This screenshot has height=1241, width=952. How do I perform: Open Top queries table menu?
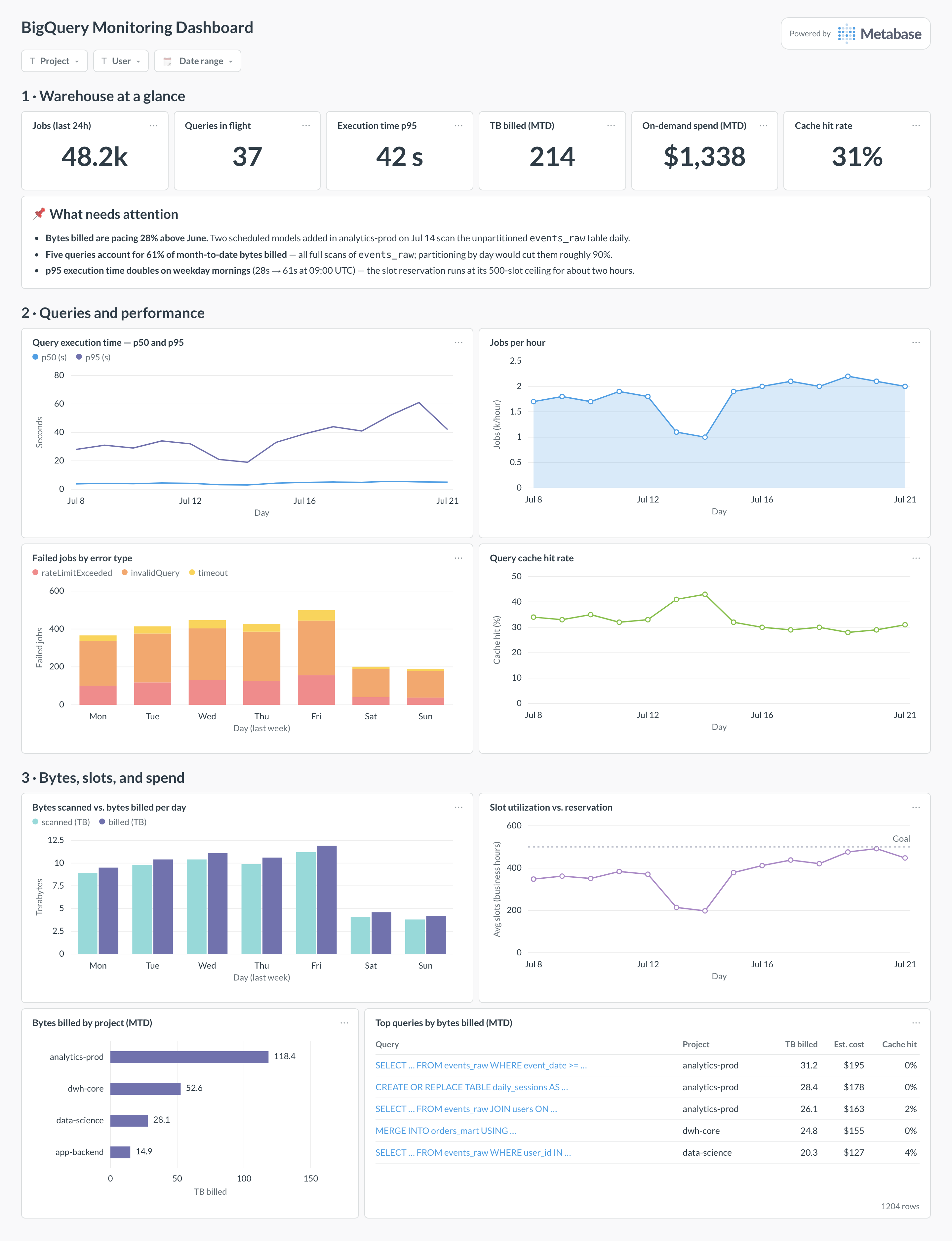pyautogui.click(x=916, y=1023)
